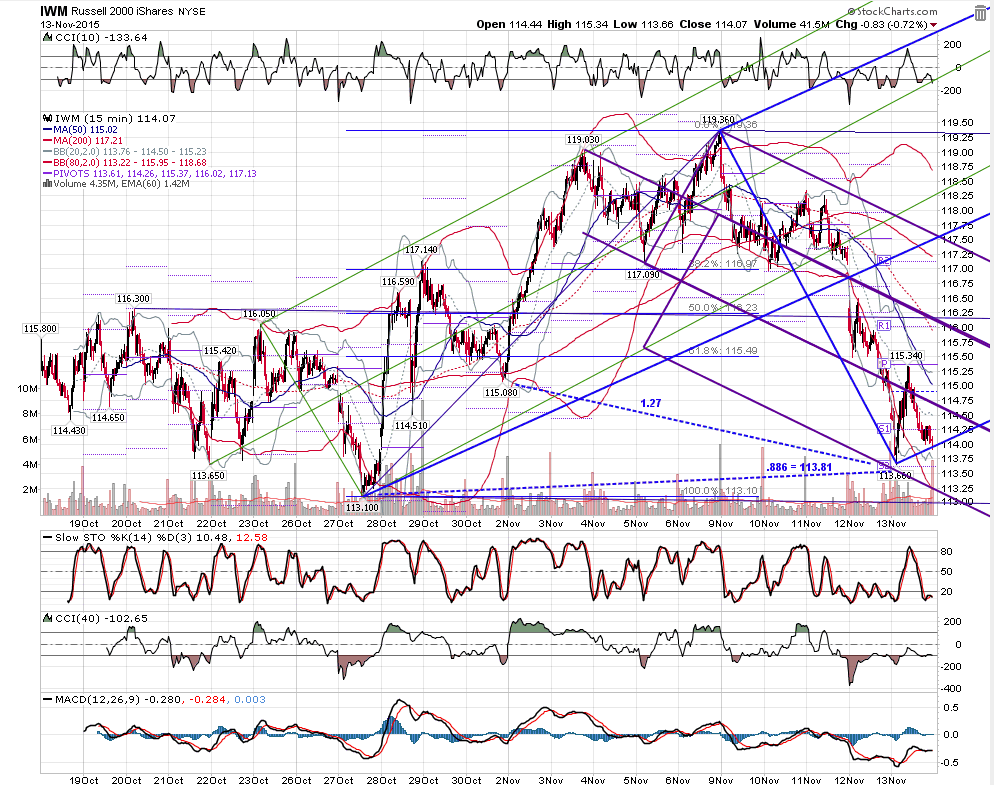This screenshot has height=785, width=994.
Task: Click the MA(50) 115.02 legend entry
Action: 81,129
